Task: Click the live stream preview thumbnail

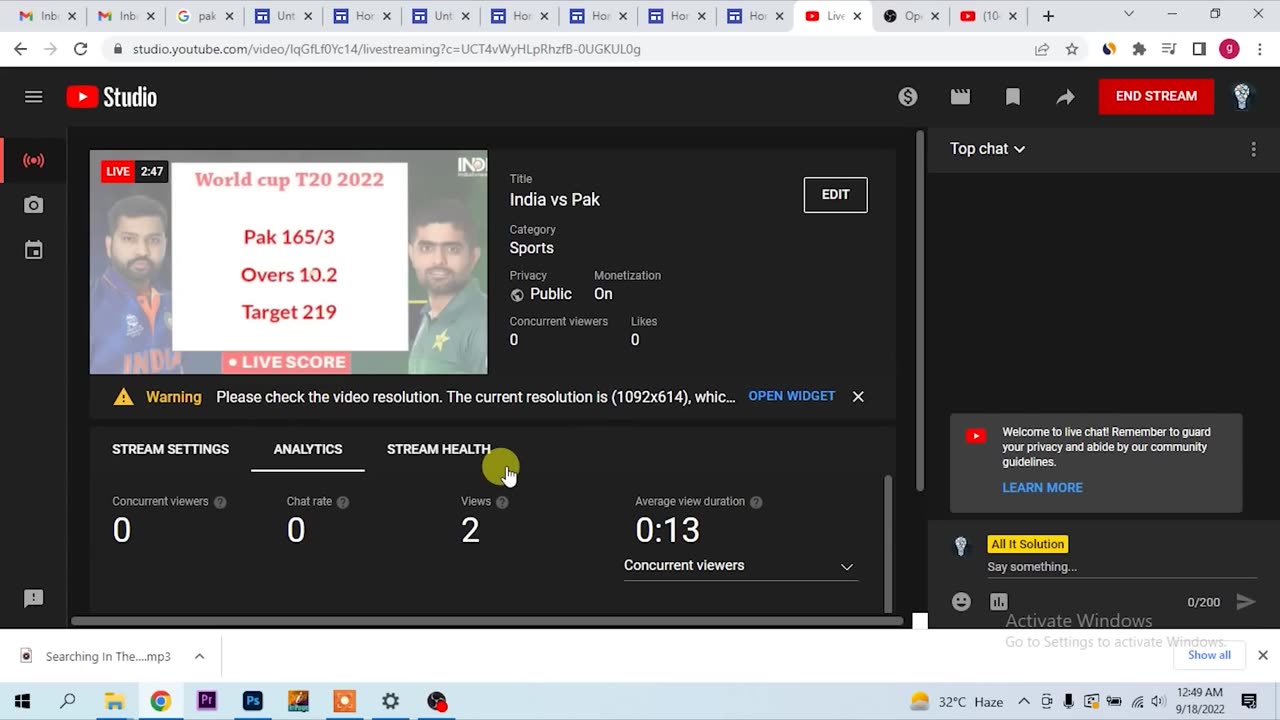Action: (x=289, y=262)
